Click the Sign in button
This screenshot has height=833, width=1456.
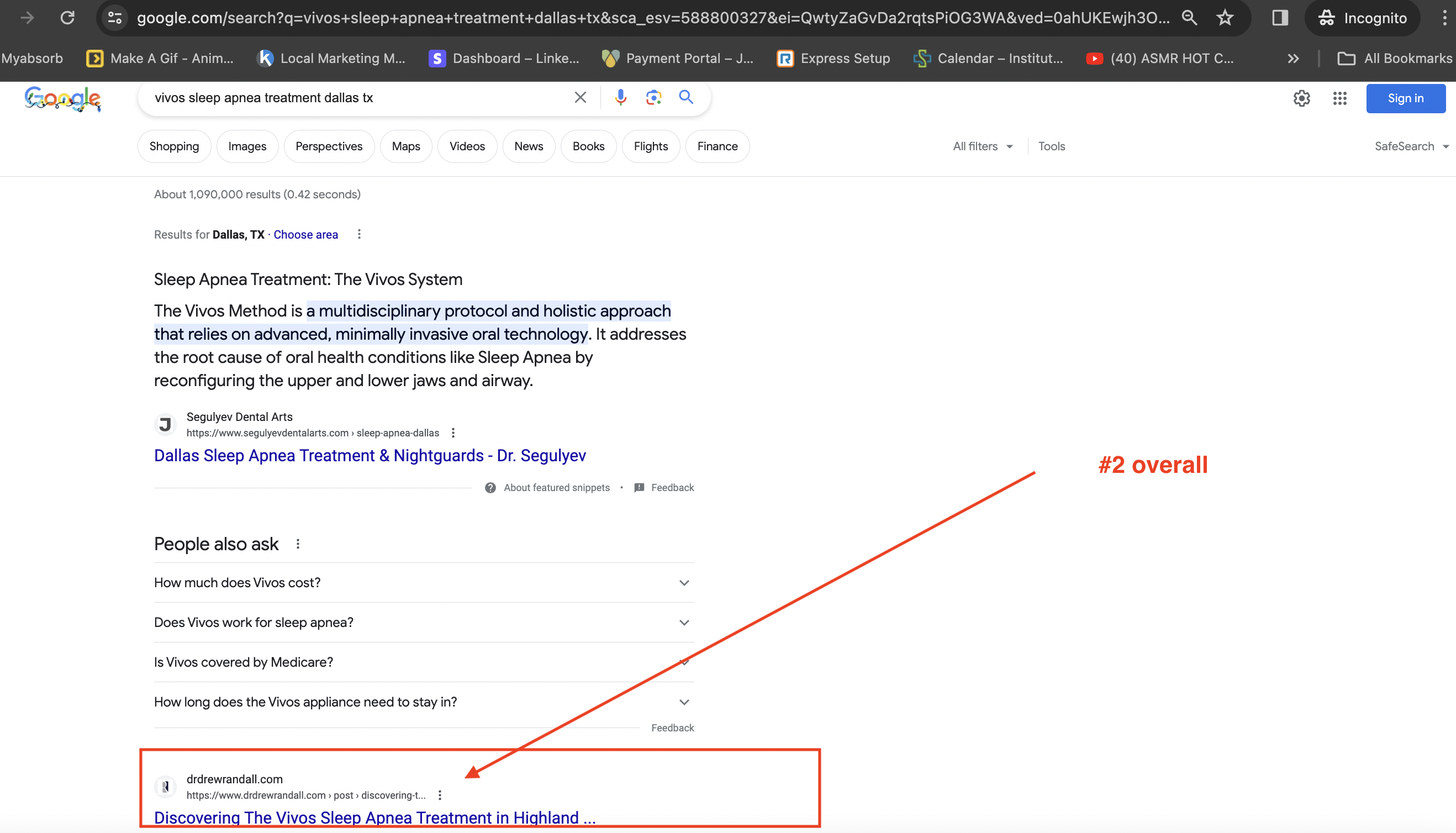[1406, 98]
